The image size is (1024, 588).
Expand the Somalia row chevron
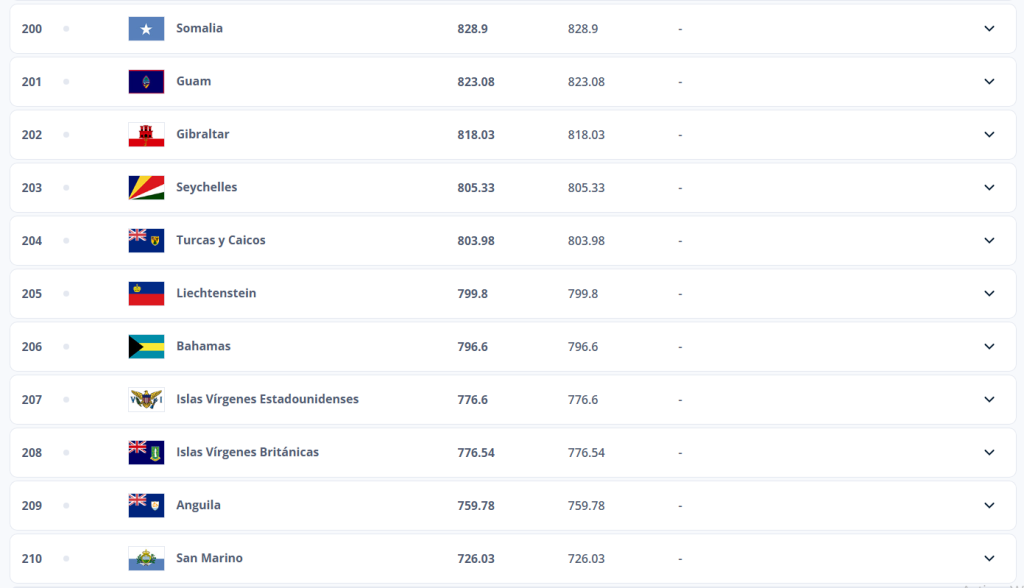[x=989, y=29]
